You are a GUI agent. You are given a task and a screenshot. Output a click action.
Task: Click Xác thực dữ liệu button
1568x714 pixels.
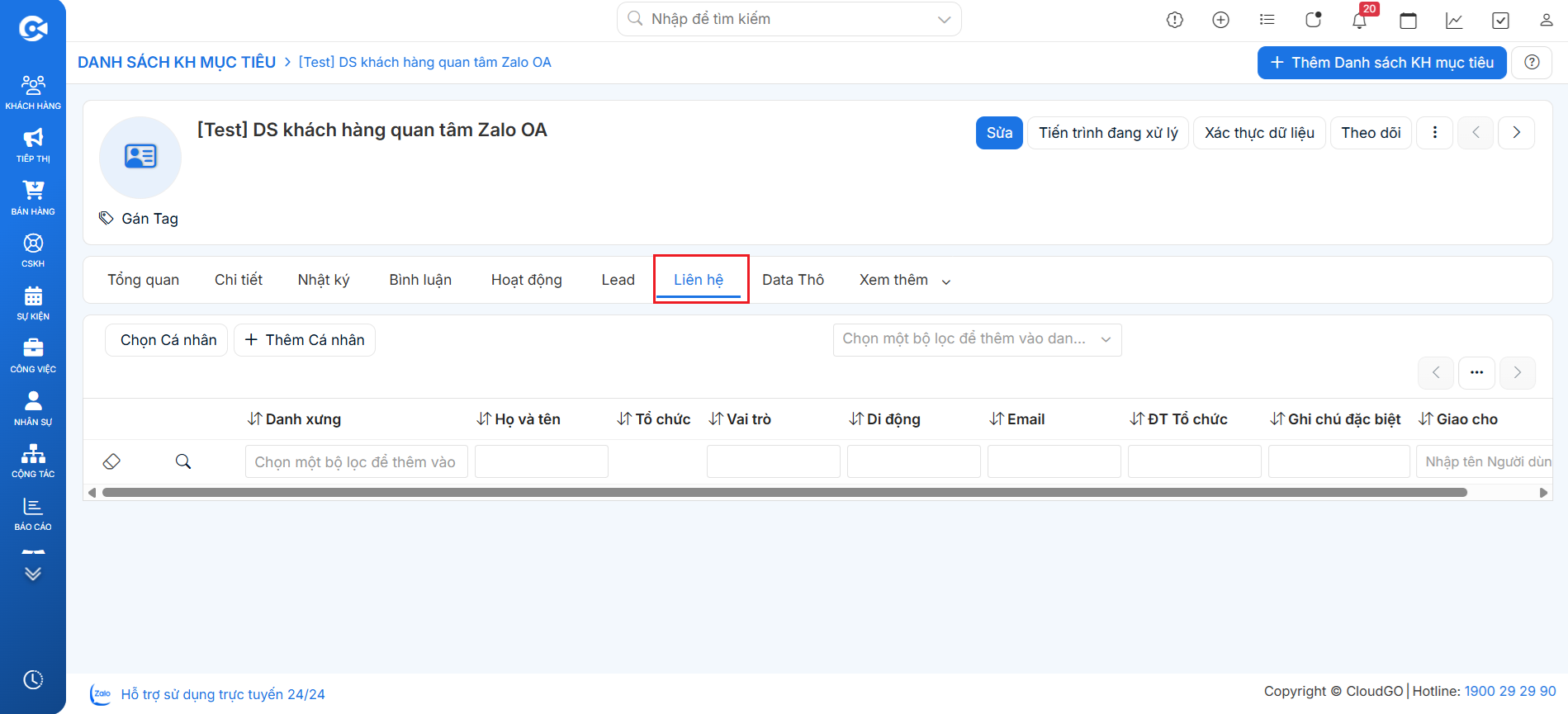pos(1259,133)
